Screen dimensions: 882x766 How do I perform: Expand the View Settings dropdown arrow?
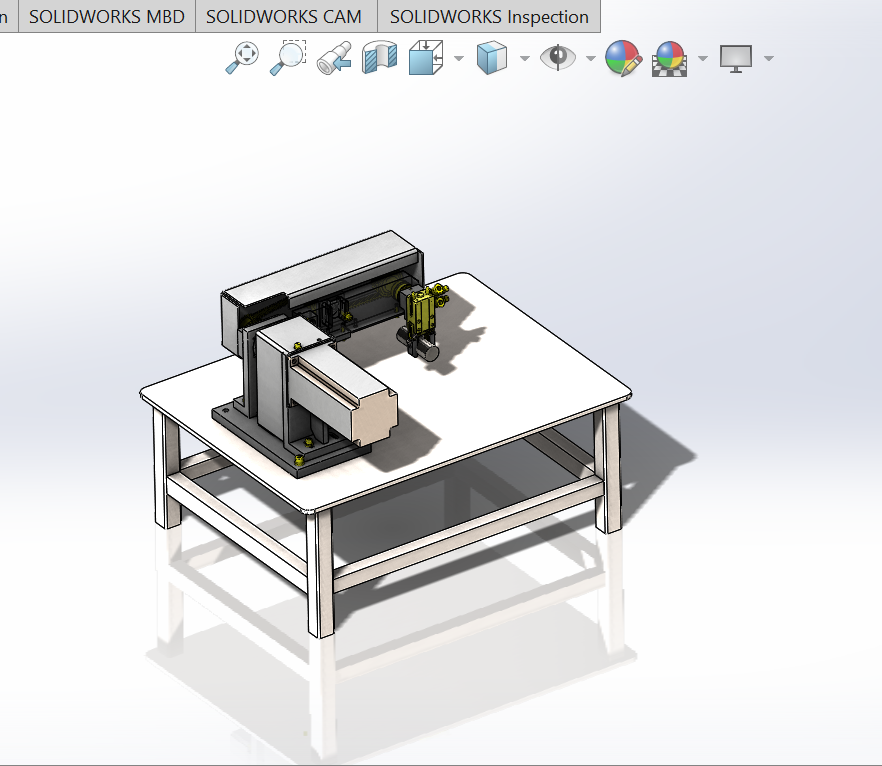pos(769,58)
